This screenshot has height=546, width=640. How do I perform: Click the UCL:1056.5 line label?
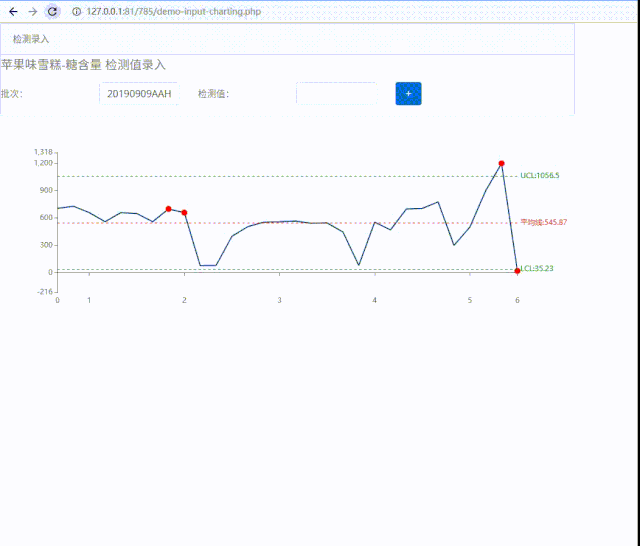pyautogui.click(x=540, y=175)
